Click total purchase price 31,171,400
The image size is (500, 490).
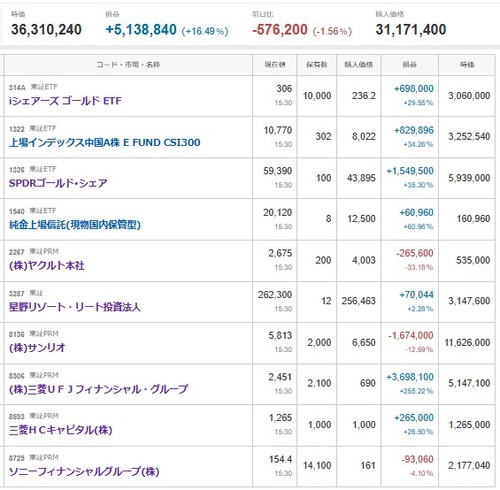click(x=411, y=29)
